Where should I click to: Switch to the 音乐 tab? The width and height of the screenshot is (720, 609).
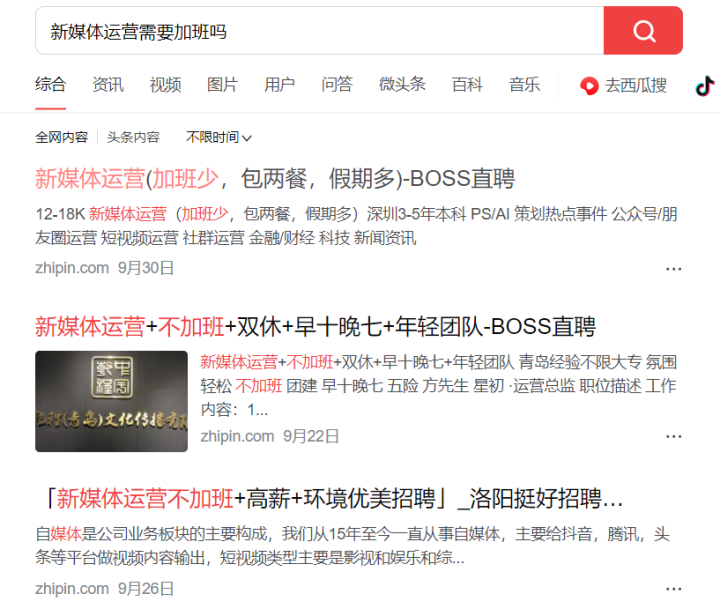tap(524, 85)
